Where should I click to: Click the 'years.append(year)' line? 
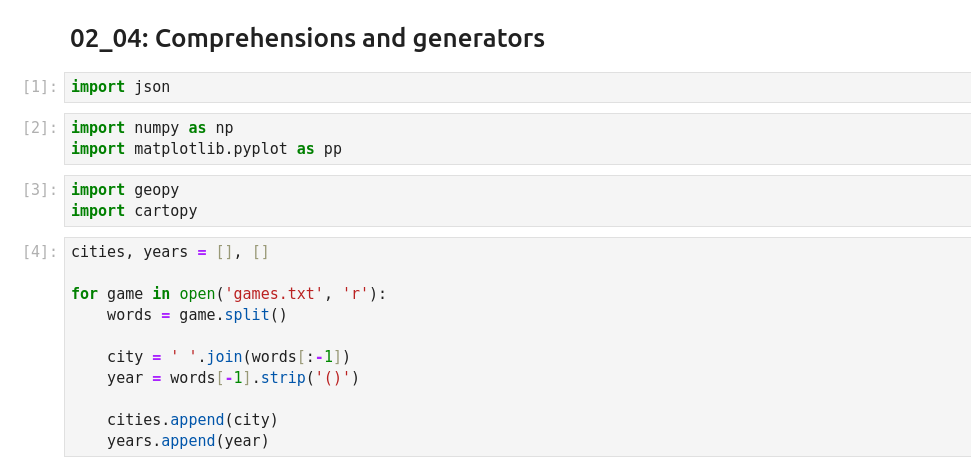pyautogui.click(x=188, y=441)
